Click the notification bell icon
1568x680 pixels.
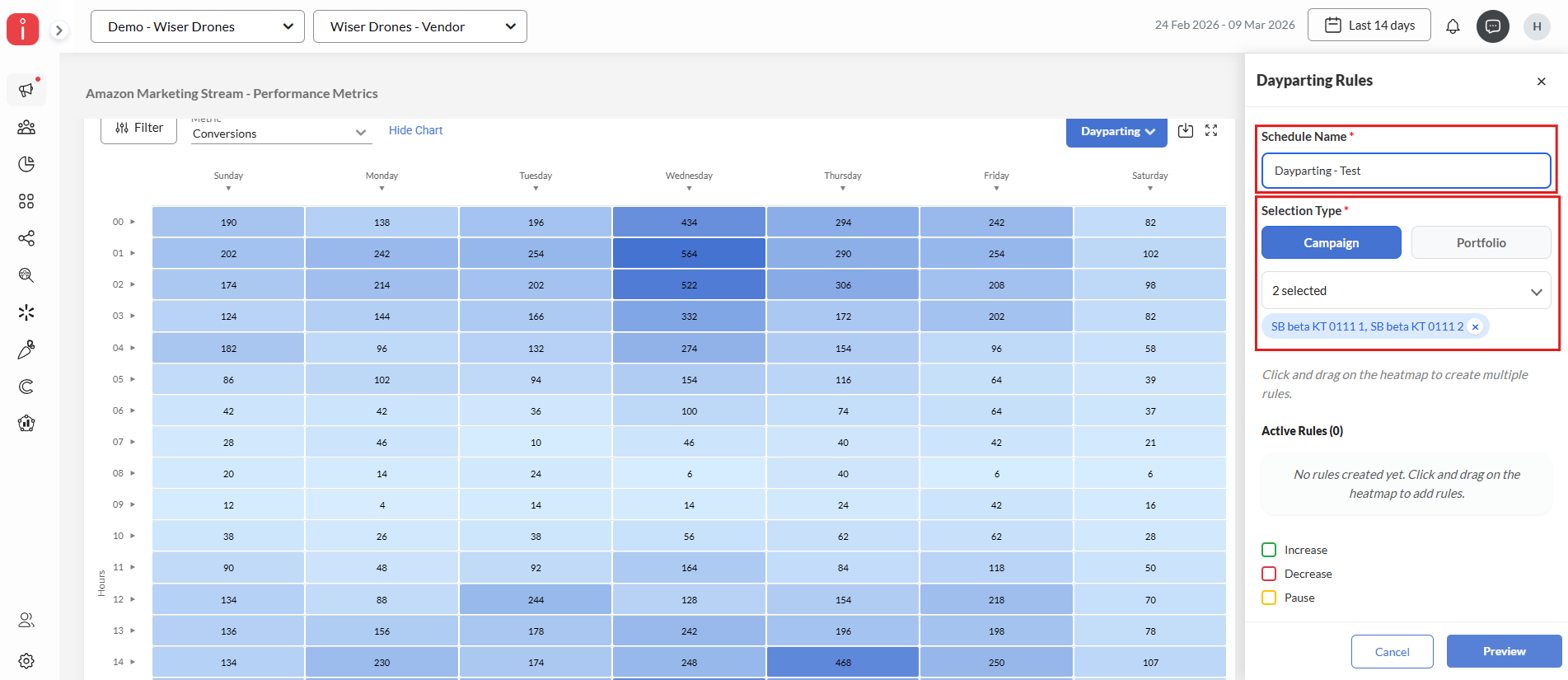1453,26
